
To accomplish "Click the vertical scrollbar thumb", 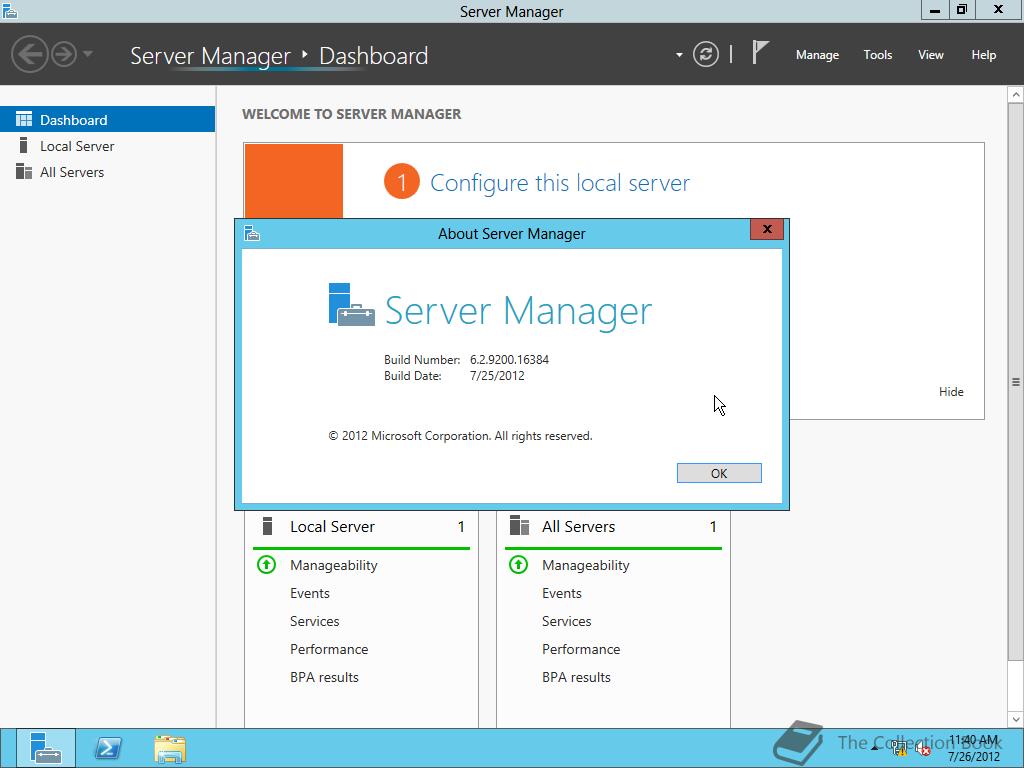I will click(1016, 382).
